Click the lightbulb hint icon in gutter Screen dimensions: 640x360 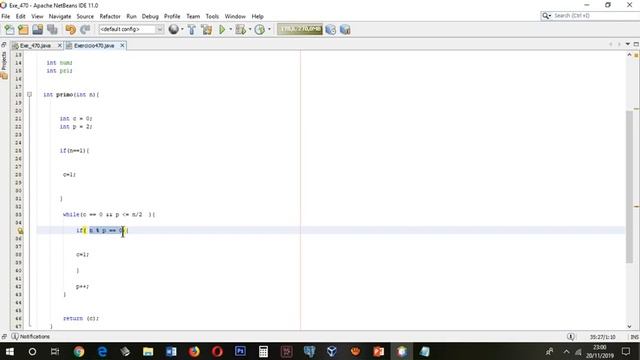pyautogui.click(x=20, y=231)
